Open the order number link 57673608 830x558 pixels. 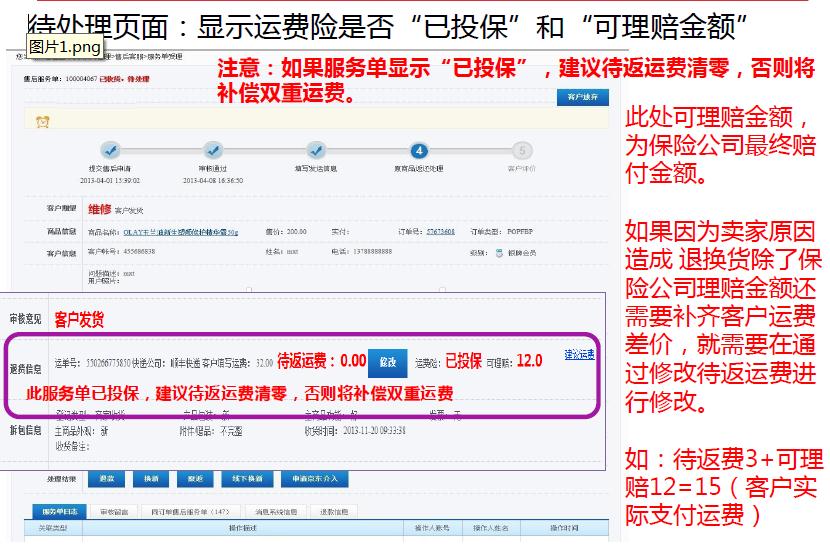(x=440, y=232)
